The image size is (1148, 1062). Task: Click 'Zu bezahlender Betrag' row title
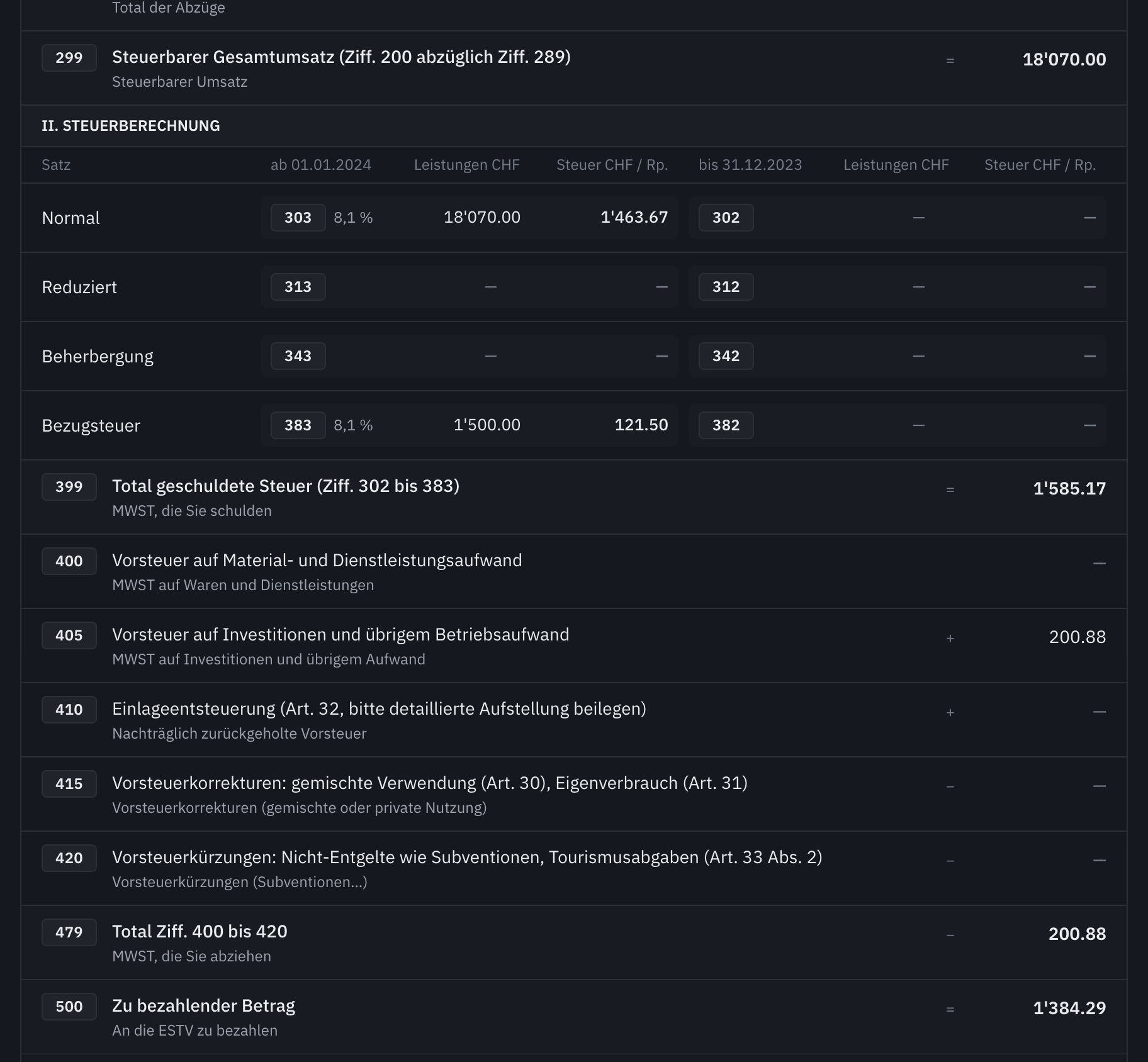pyautogui.click(x=203, y=1006)
